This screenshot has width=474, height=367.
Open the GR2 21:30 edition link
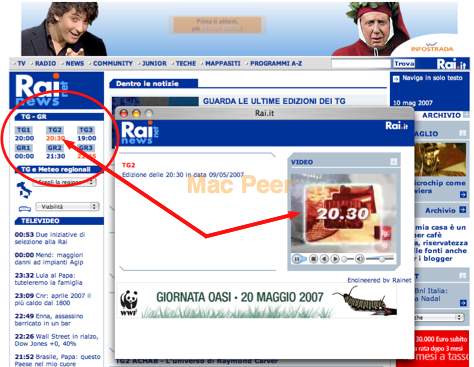(55, 152)
